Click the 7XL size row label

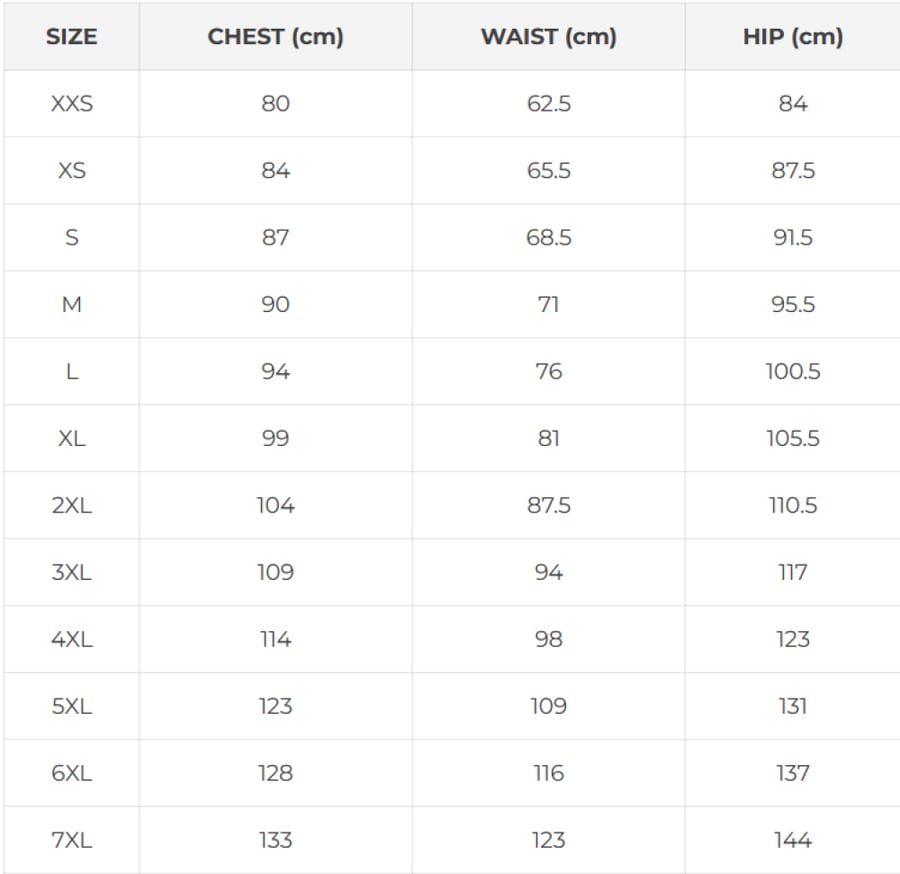[72, 840]
